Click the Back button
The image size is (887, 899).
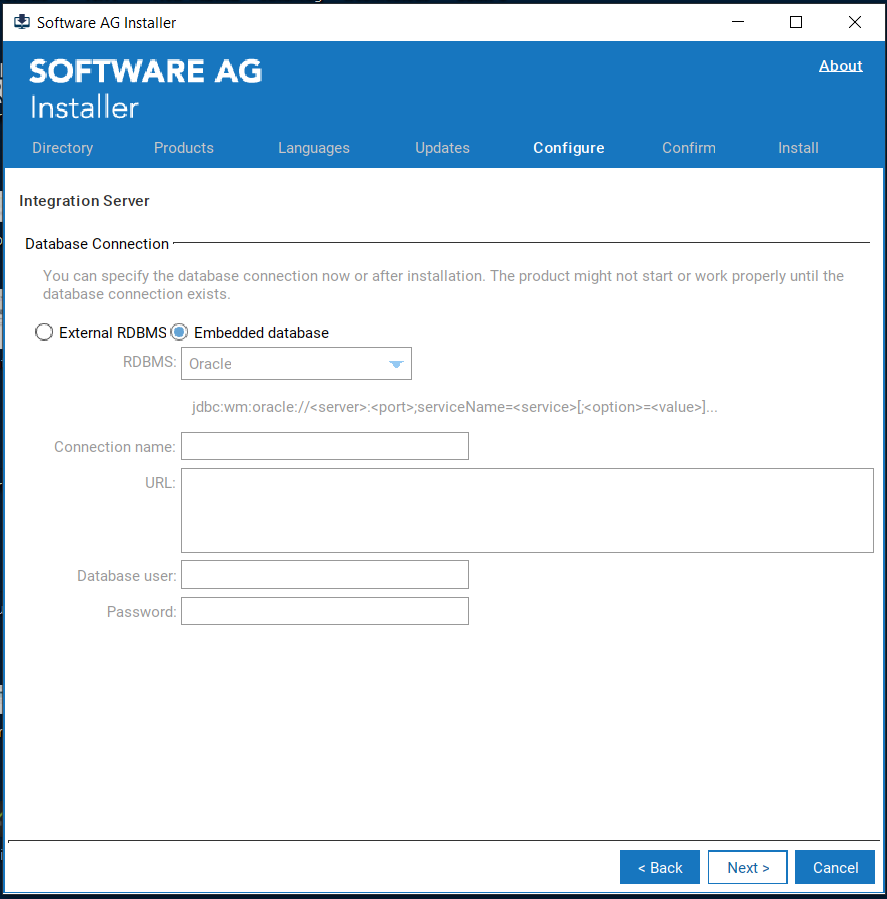click(x=659, y=867)
